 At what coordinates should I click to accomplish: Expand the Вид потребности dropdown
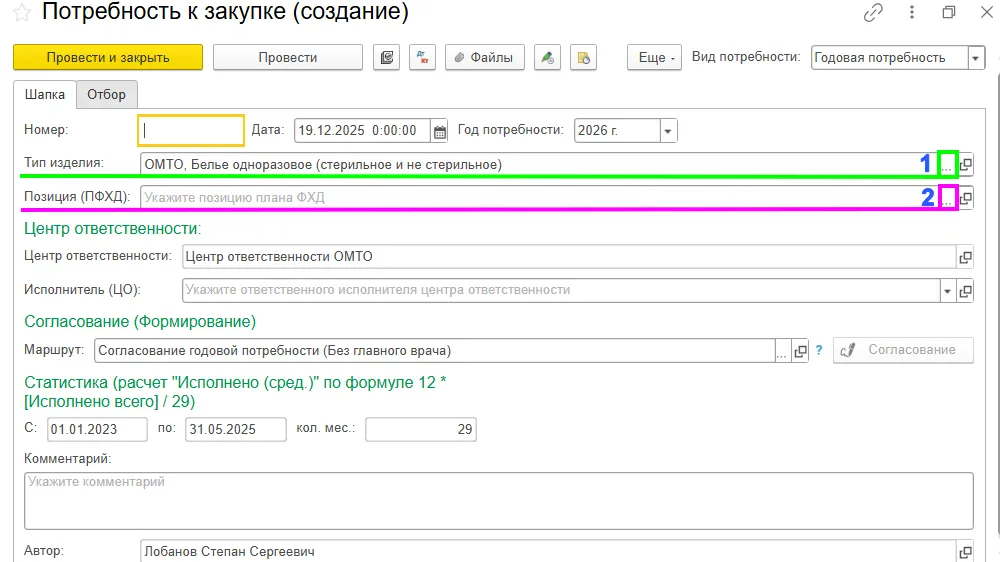976,58
